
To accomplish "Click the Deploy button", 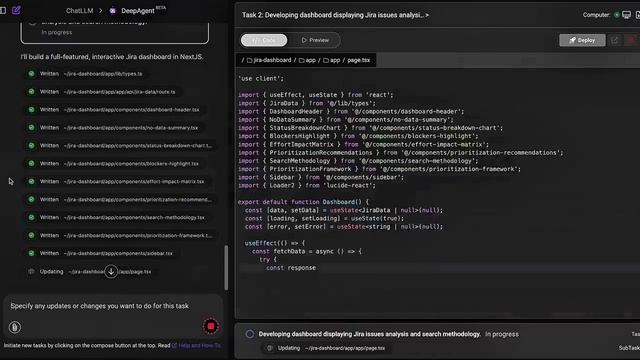I will [x=582, y=40].
